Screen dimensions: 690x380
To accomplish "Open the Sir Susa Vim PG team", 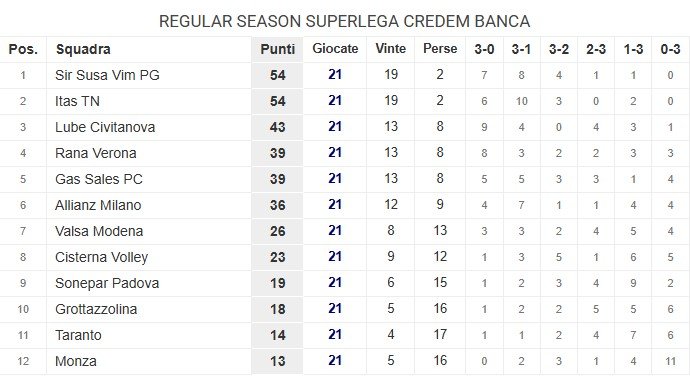I will [x=107, y=75].
